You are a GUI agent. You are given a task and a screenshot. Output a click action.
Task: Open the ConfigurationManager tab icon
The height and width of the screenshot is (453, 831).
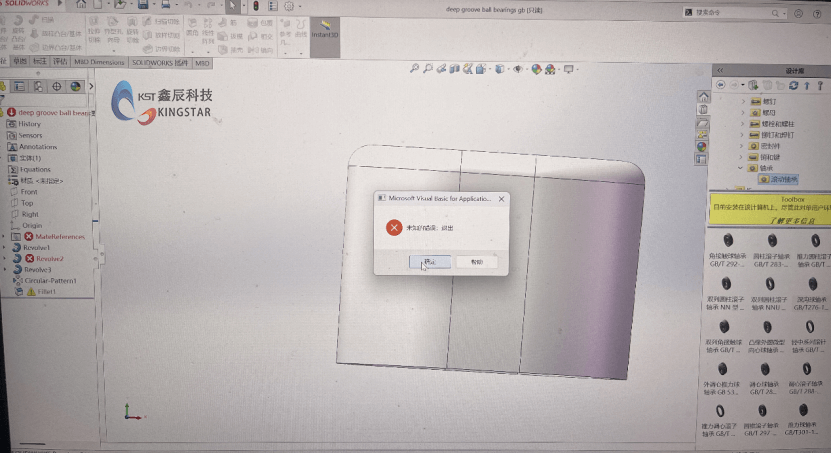[x=38, y=86]
